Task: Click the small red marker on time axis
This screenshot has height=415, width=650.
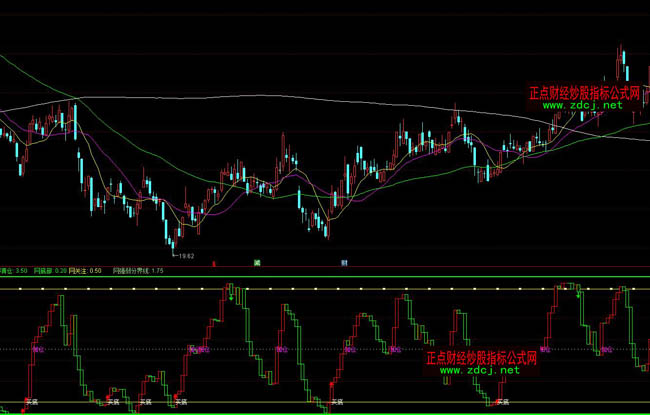Action: point(215,263)
